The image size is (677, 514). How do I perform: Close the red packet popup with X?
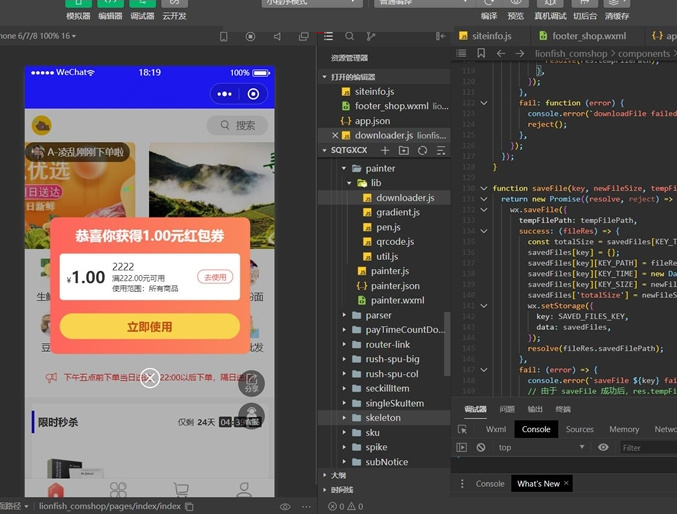(x=149, y=377)
